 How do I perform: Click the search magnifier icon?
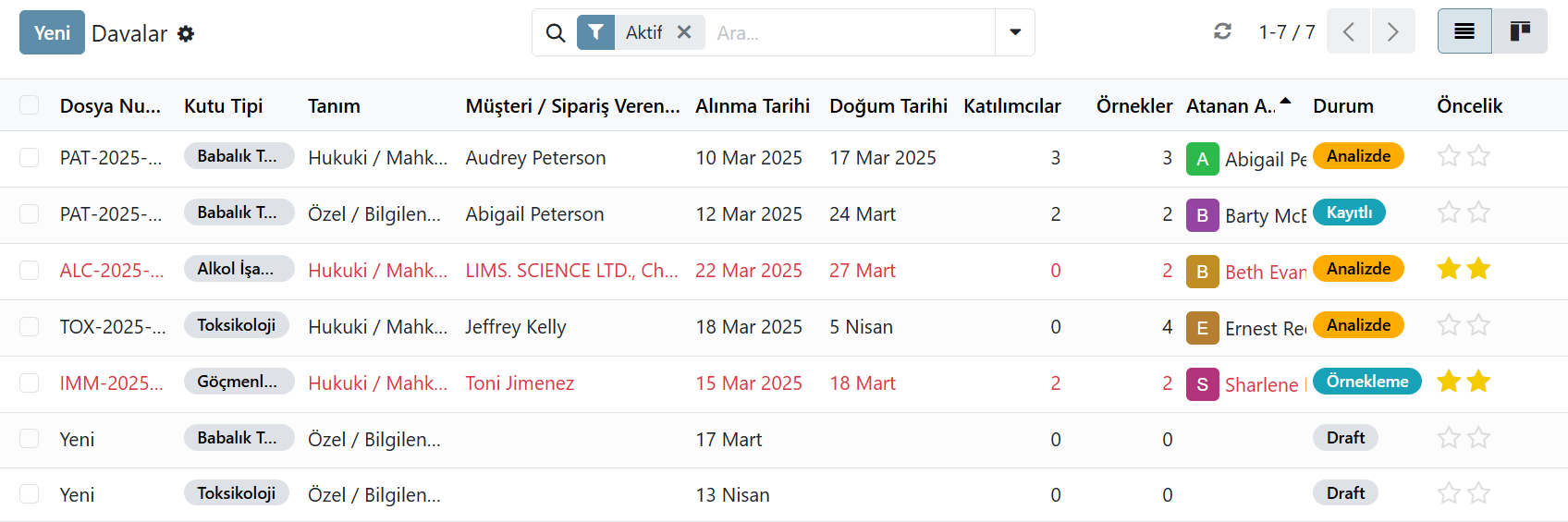pyautogui.click(x=555, y=33)
